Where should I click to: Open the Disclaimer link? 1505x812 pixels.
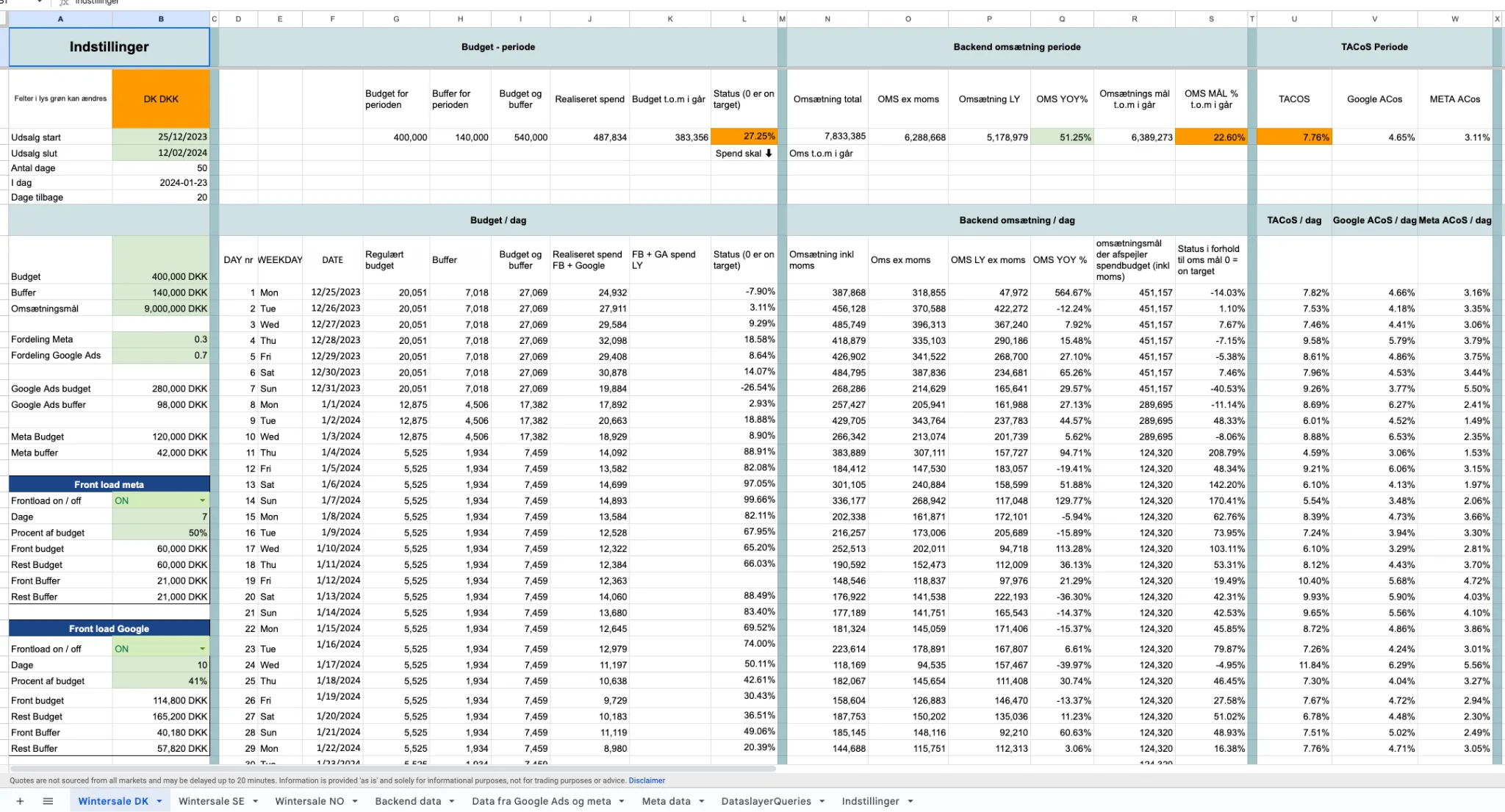tap(647, 780)
